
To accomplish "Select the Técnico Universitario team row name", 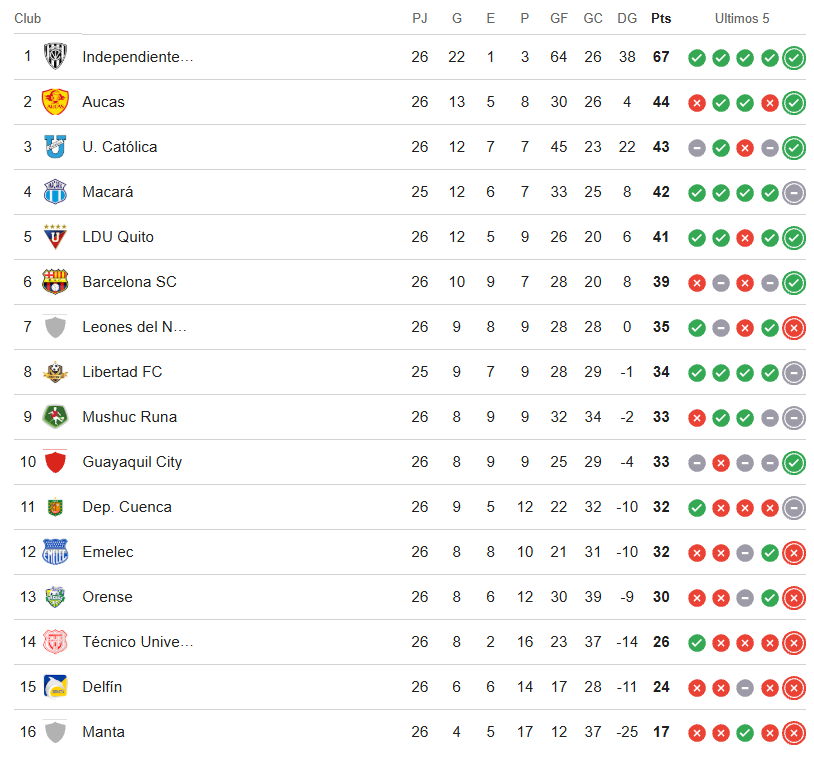I will [138, 642].
